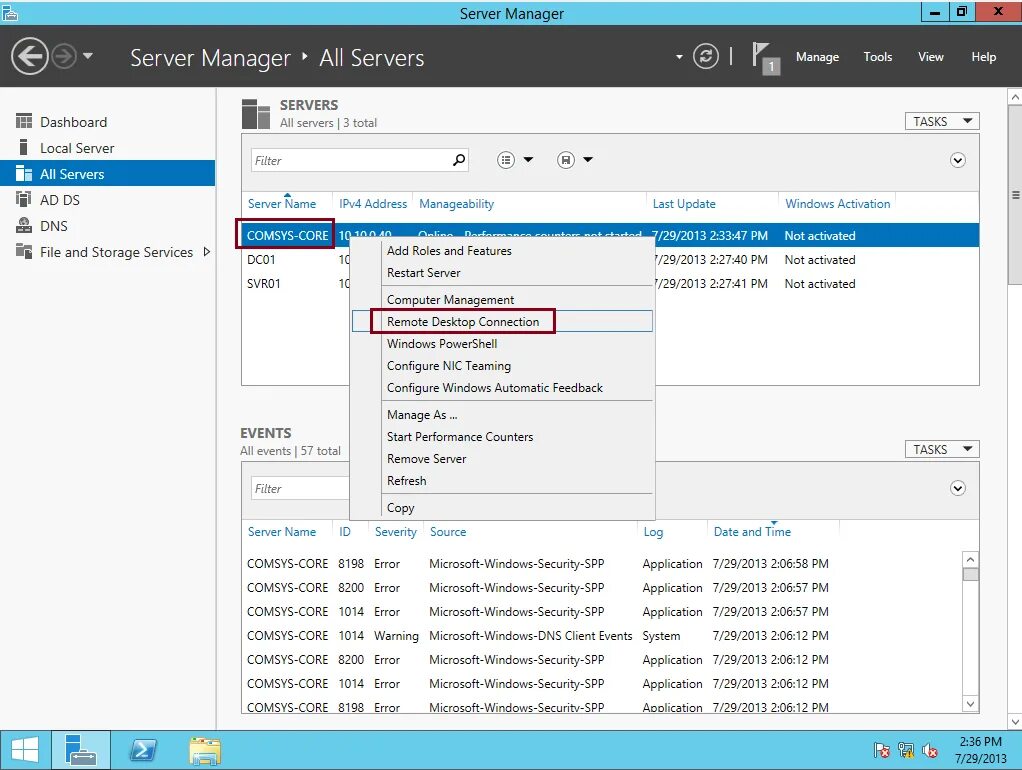Open PowerShell from the taskbar
The image size is (1022, 770).
pos(143,750)
